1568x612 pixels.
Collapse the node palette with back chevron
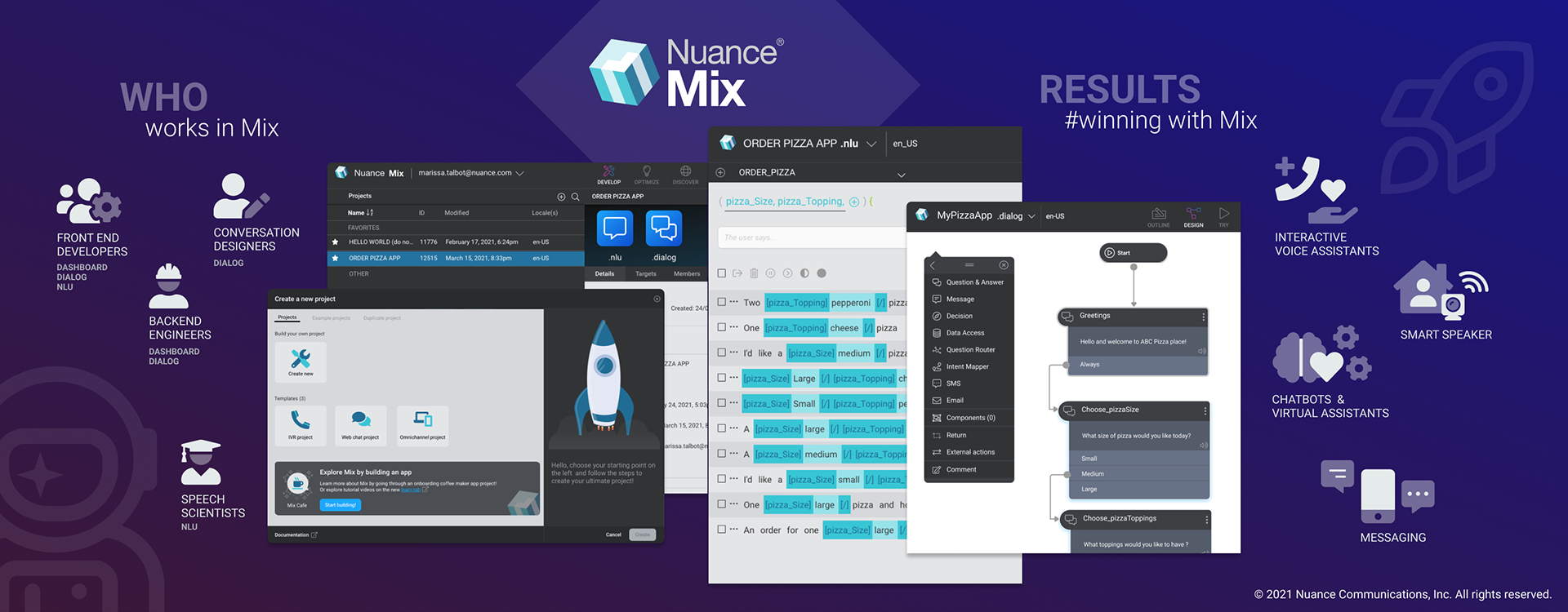[933, 265]
